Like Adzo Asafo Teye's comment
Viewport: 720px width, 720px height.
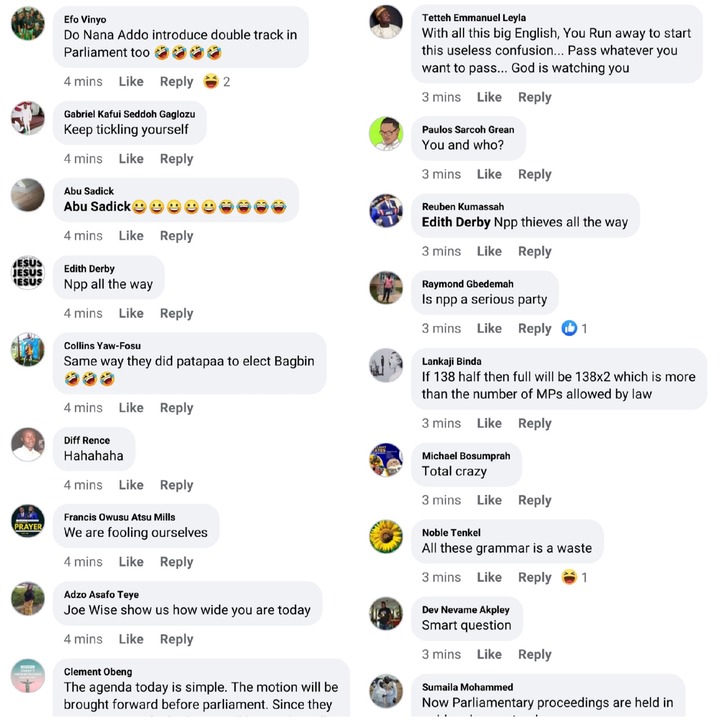click(x=131, y=639)
